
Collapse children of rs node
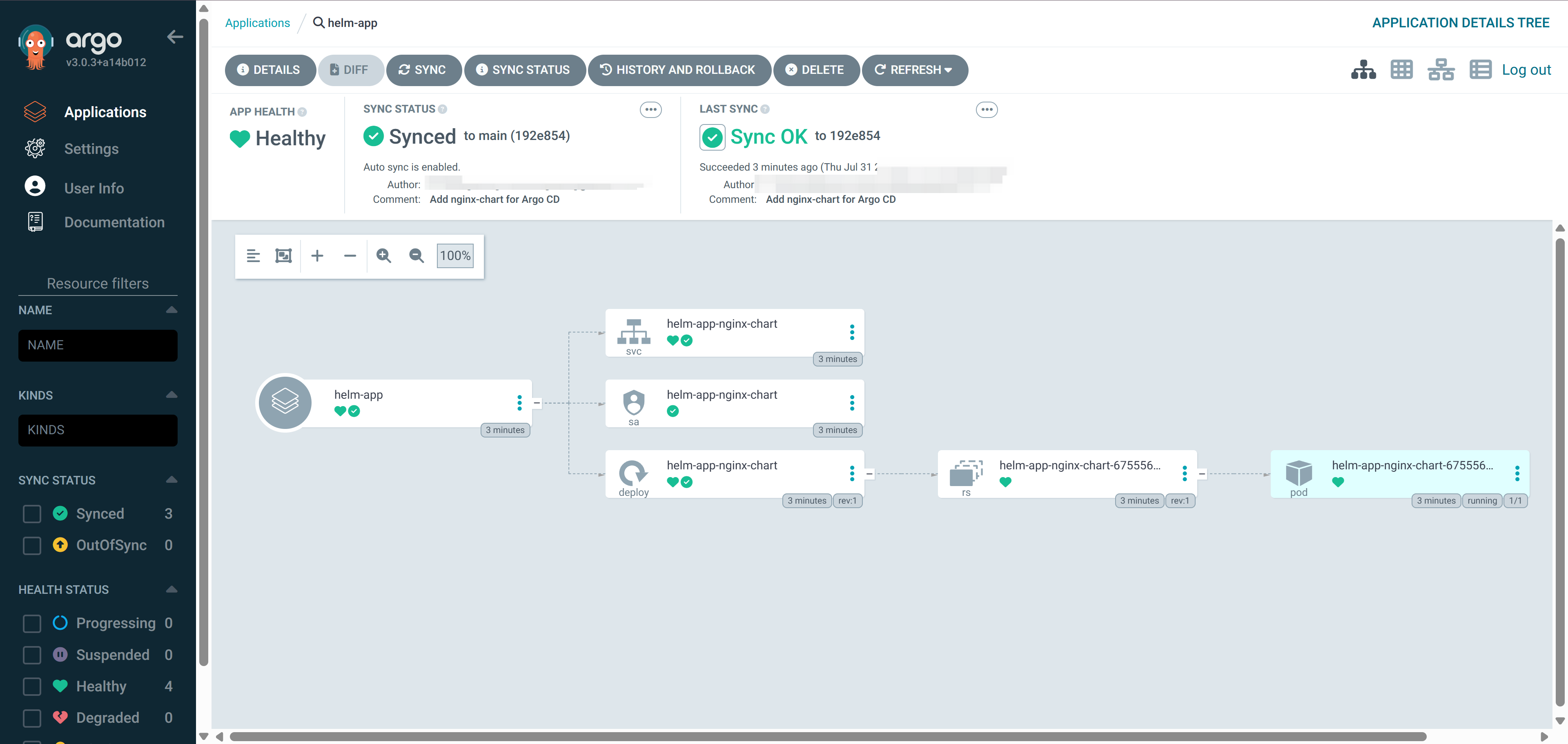click(x=1202, y=473)
